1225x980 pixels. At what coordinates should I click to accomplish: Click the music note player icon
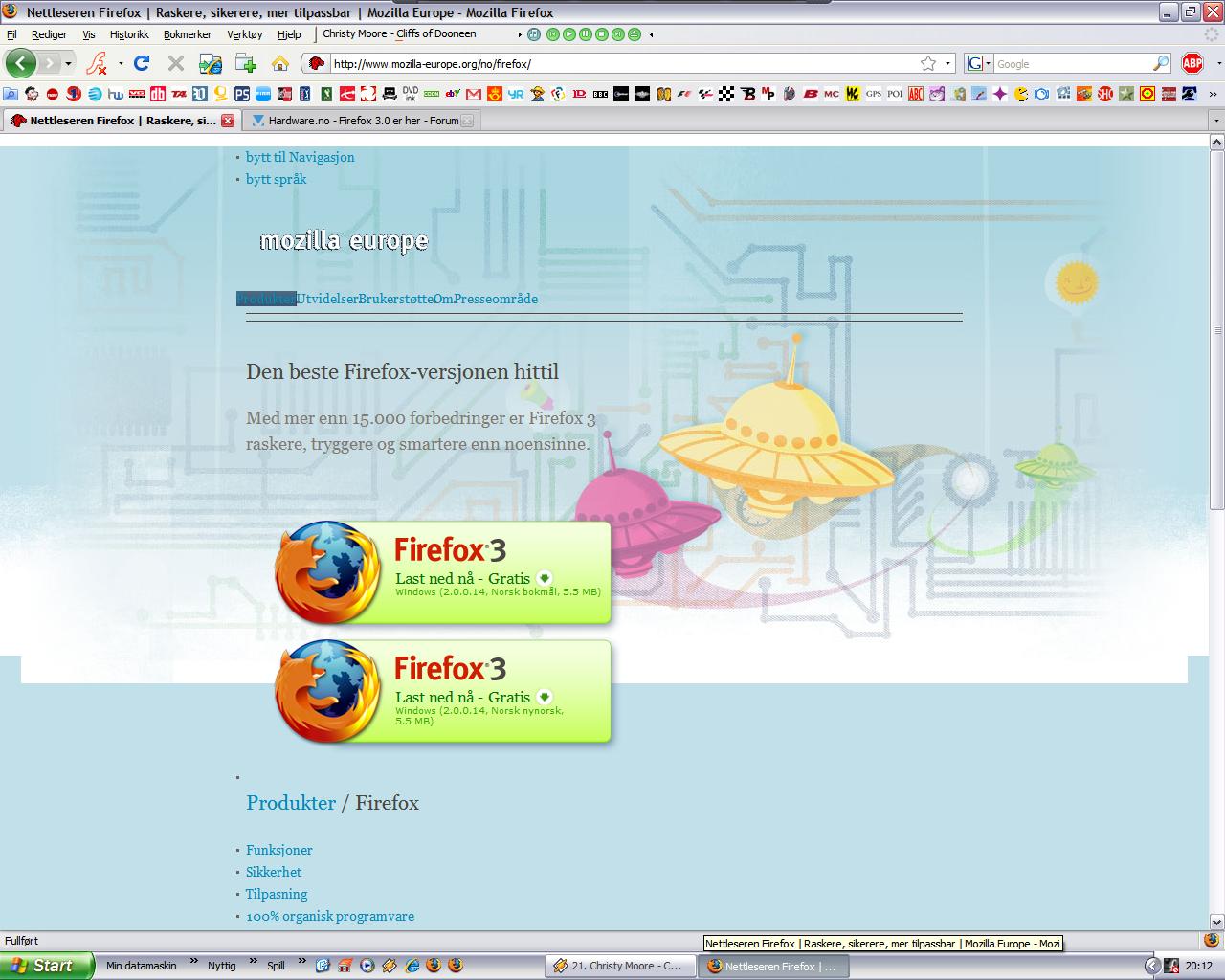534,34
